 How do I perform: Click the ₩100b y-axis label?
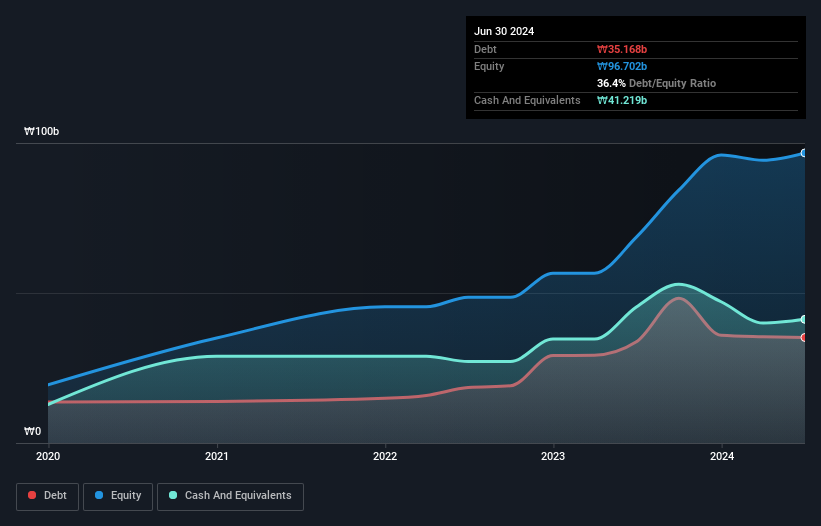click(41, 131)
